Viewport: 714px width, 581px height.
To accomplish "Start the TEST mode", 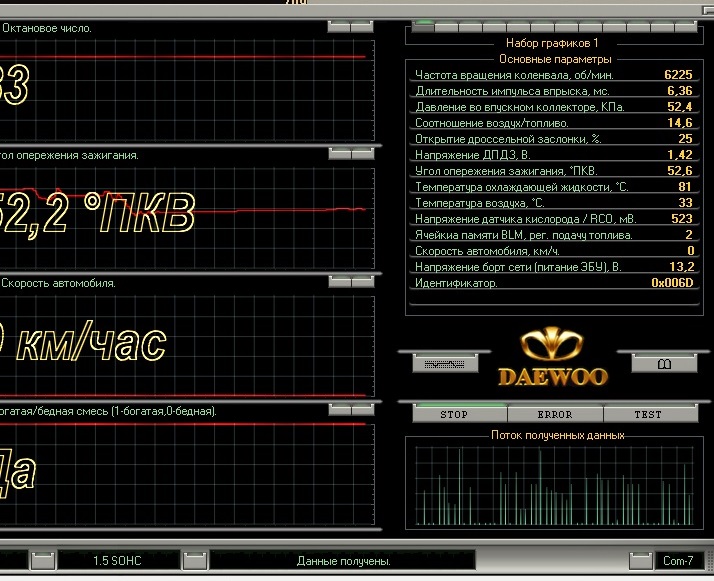I will tap(650, 414).
